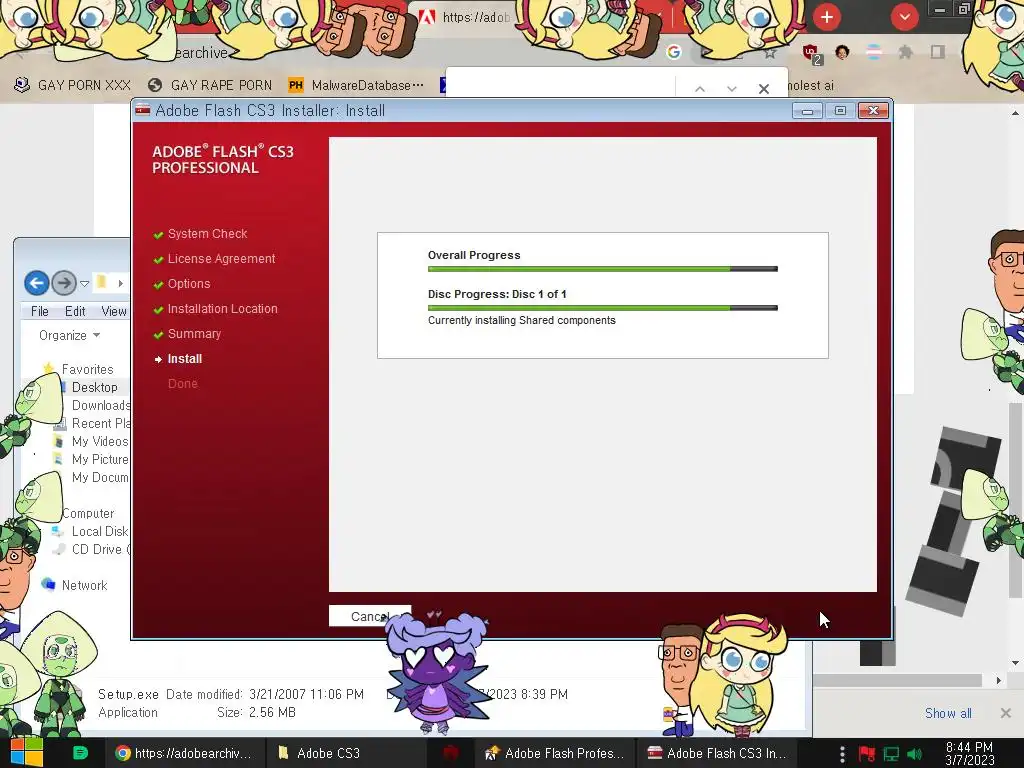Open the red tab search dropdown chevron
1024x768 pixels.
tap(904, 17)
